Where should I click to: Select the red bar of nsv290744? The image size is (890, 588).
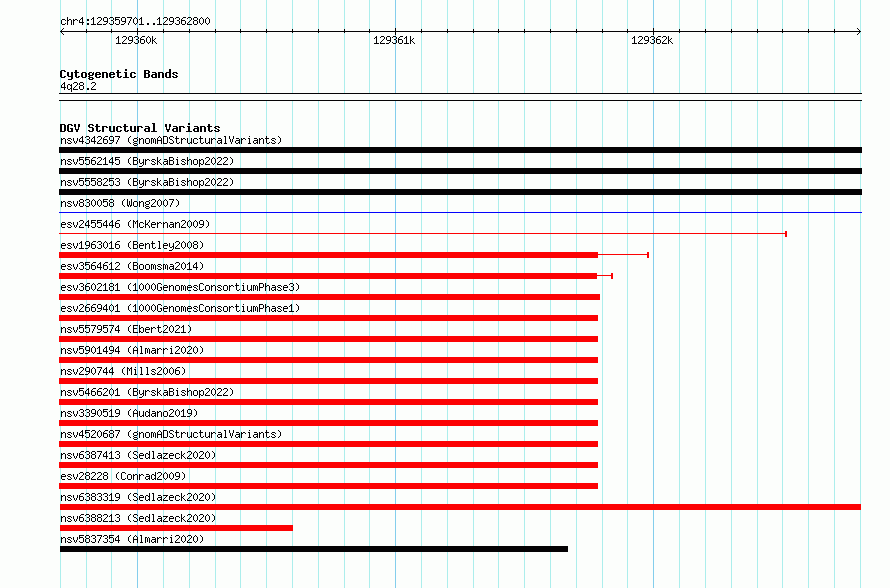[328, 381]
